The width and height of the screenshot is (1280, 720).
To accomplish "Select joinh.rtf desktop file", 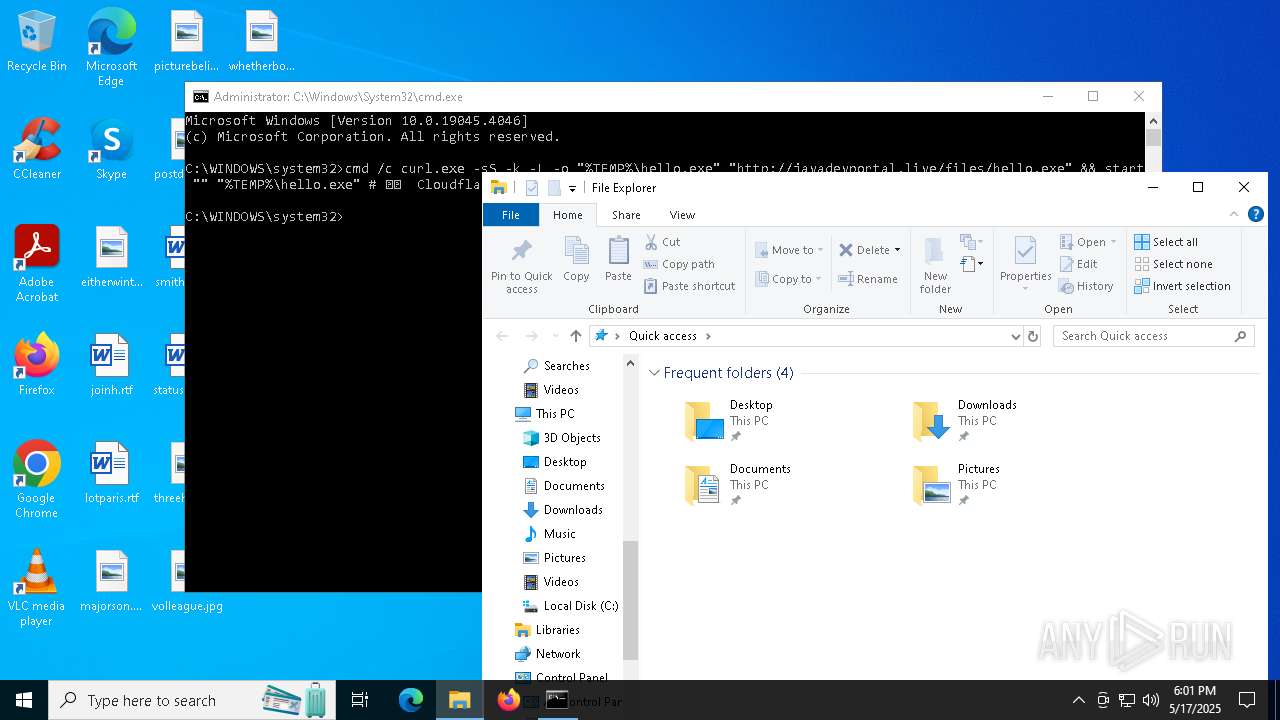I will 111,366.
